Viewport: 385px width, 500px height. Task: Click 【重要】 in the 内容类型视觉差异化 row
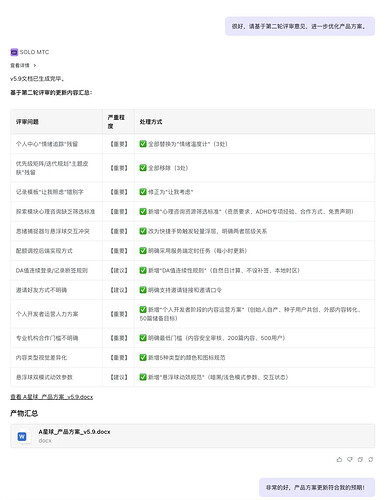[119, 358]
